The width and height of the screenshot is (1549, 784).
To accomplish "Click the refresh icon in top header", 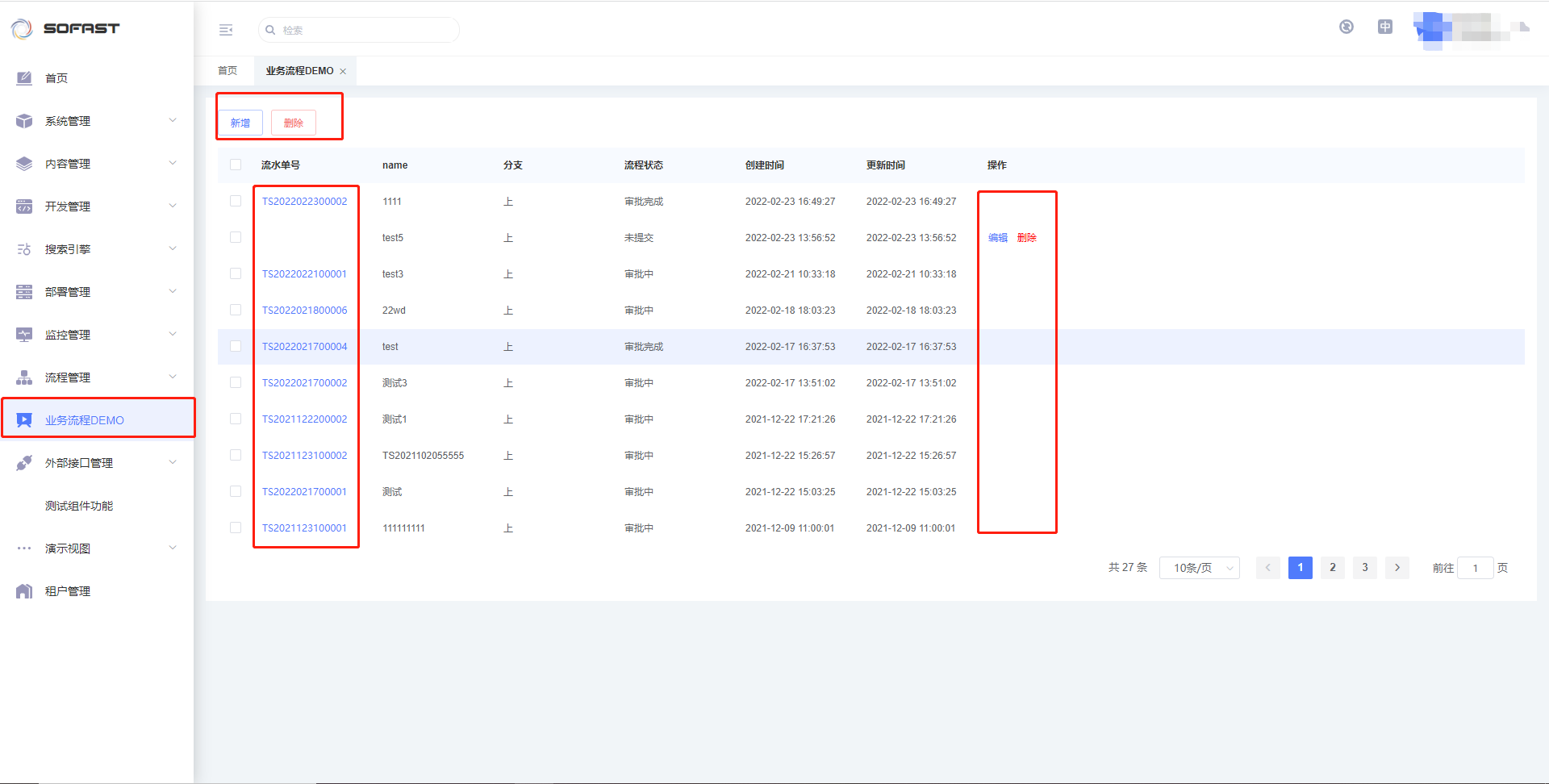I will 1347,27.
